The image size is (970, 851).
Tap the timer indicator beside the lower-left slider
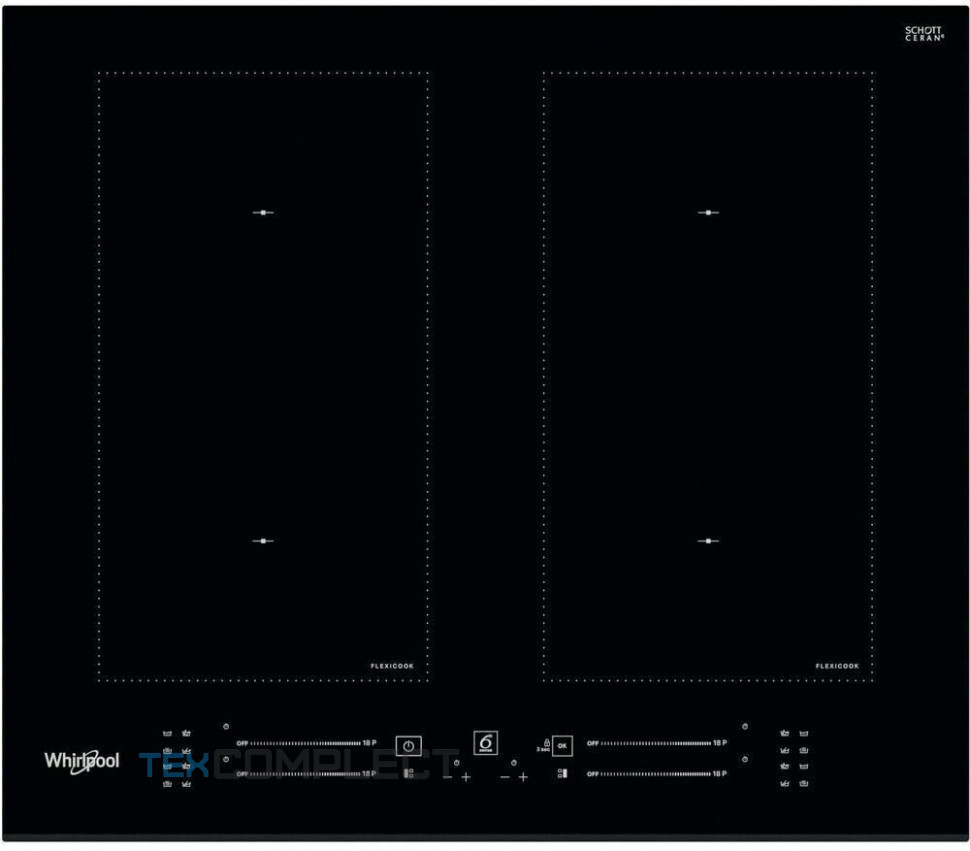[x=226, y=759]
